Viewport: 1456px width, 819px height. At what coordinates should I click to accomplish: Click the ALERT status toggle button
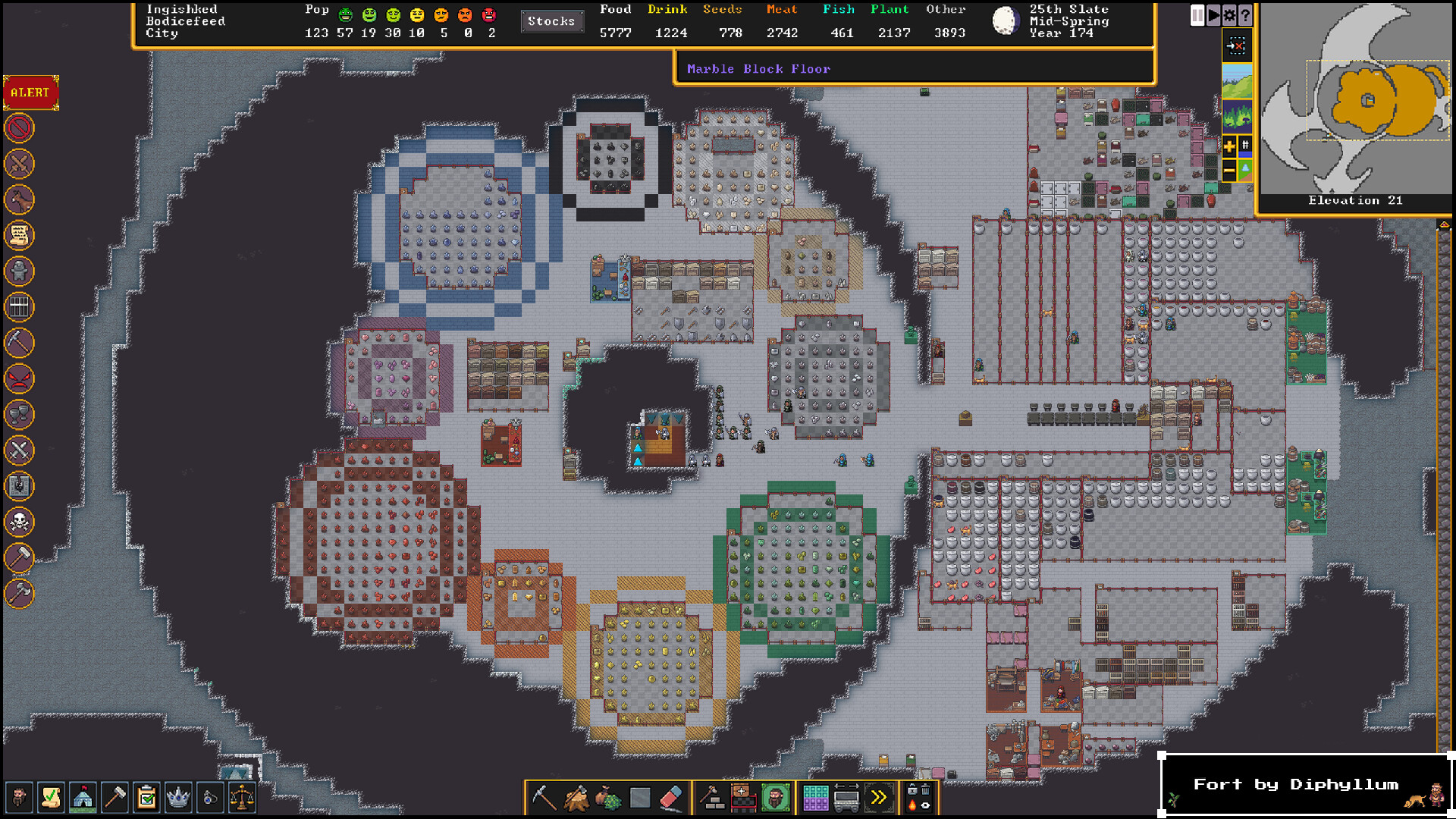29,92
